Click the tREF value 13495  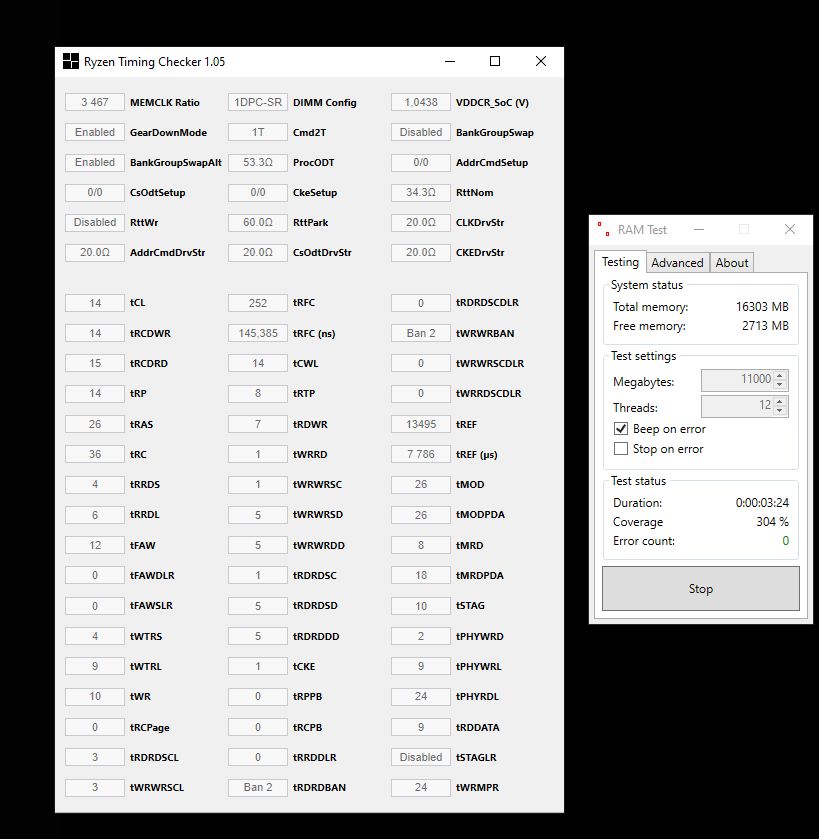pyautogui.click(x=421, y=424)
